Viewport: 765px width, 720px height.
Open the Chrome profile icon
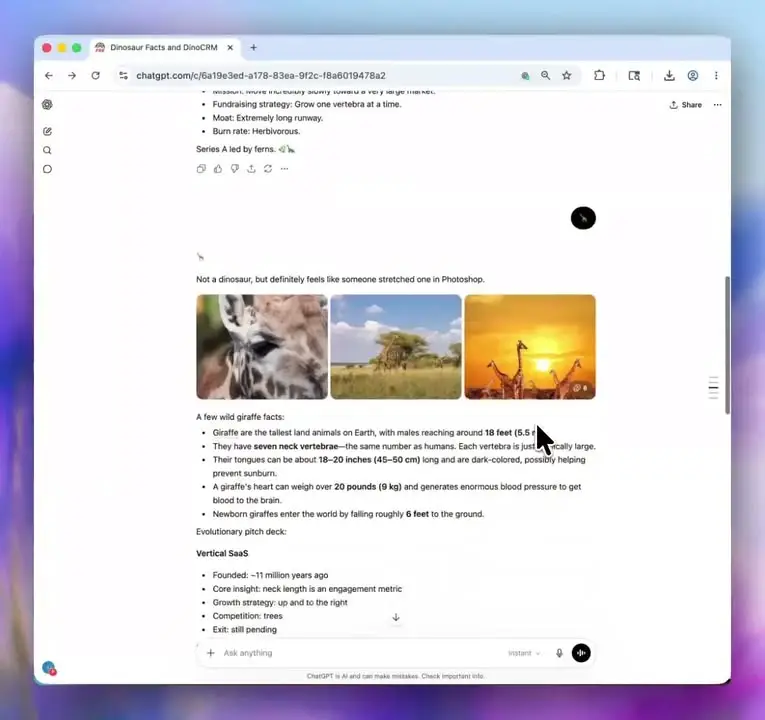(x=693, y=76)
